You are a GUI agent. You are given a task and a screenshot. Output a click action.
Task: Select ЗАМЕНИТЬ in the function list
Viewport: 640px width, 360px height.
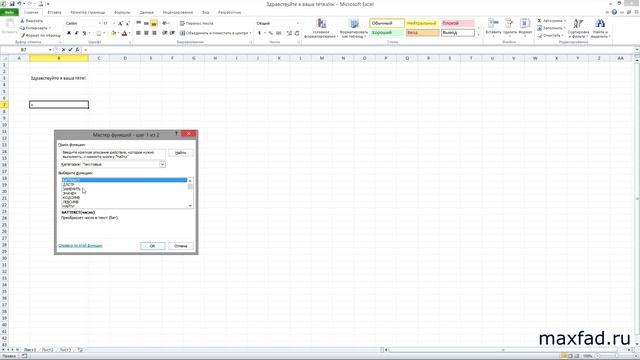(x=72, y=189)
